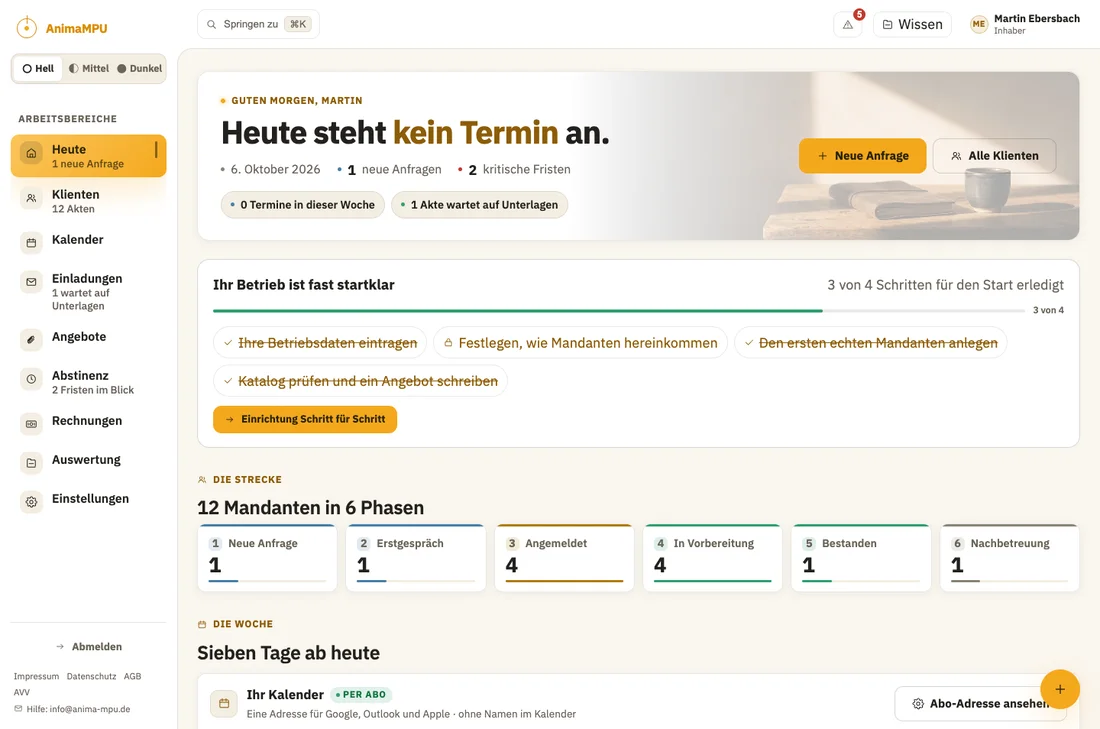The width and height of the screenshot is (1100, 729).
Task: Click Katalog prüfen und ein Angebot schreiben step
Action: click(x=360, y=381)
